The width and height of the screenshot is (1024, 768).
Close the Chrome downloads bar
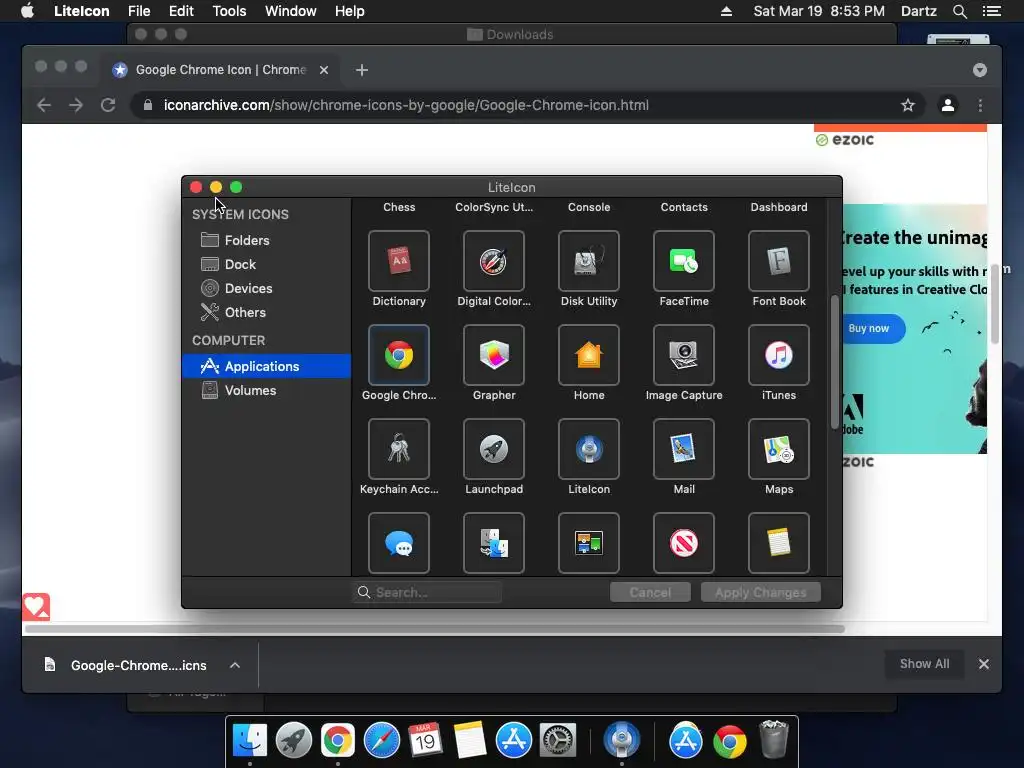click(984, 664)
